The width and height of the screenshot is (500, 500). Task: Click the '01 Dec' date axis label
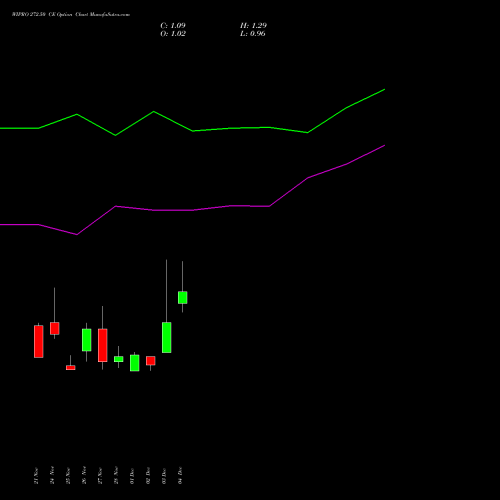click(132, 476)
